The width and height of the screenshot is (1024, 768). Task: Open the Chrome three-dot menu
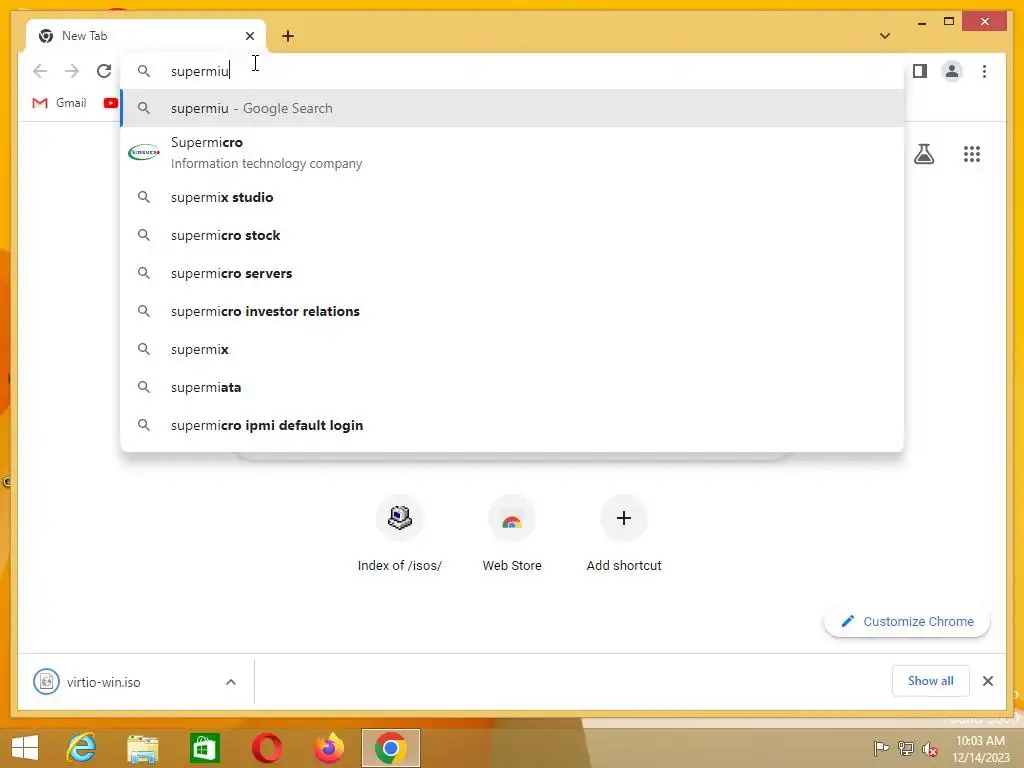(x=984, y=71)
